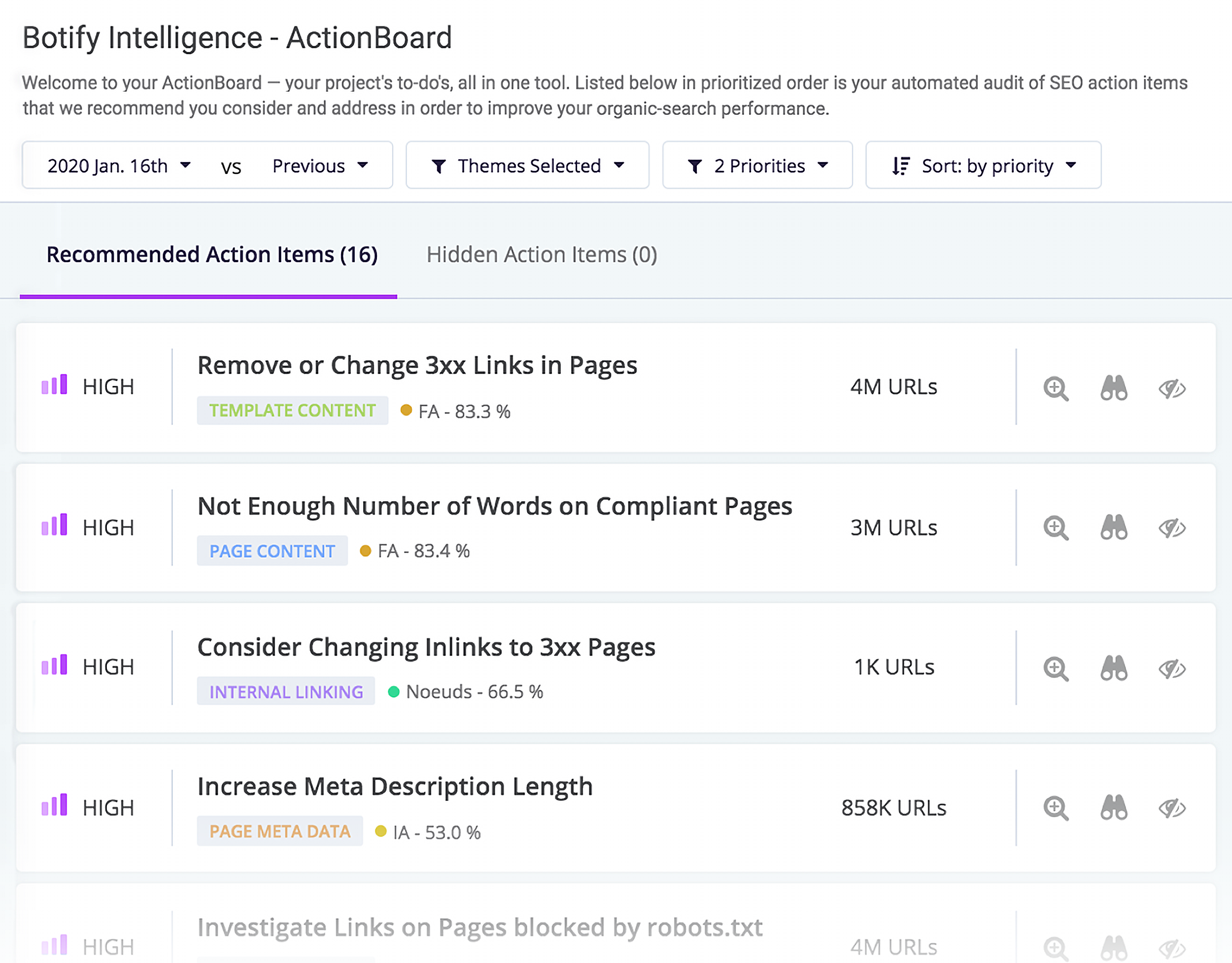Viewport: 1232px width, 963px height.
Task: Hide the Consider Changing Inlinks to 3xx item
Action: (1172, 668)
